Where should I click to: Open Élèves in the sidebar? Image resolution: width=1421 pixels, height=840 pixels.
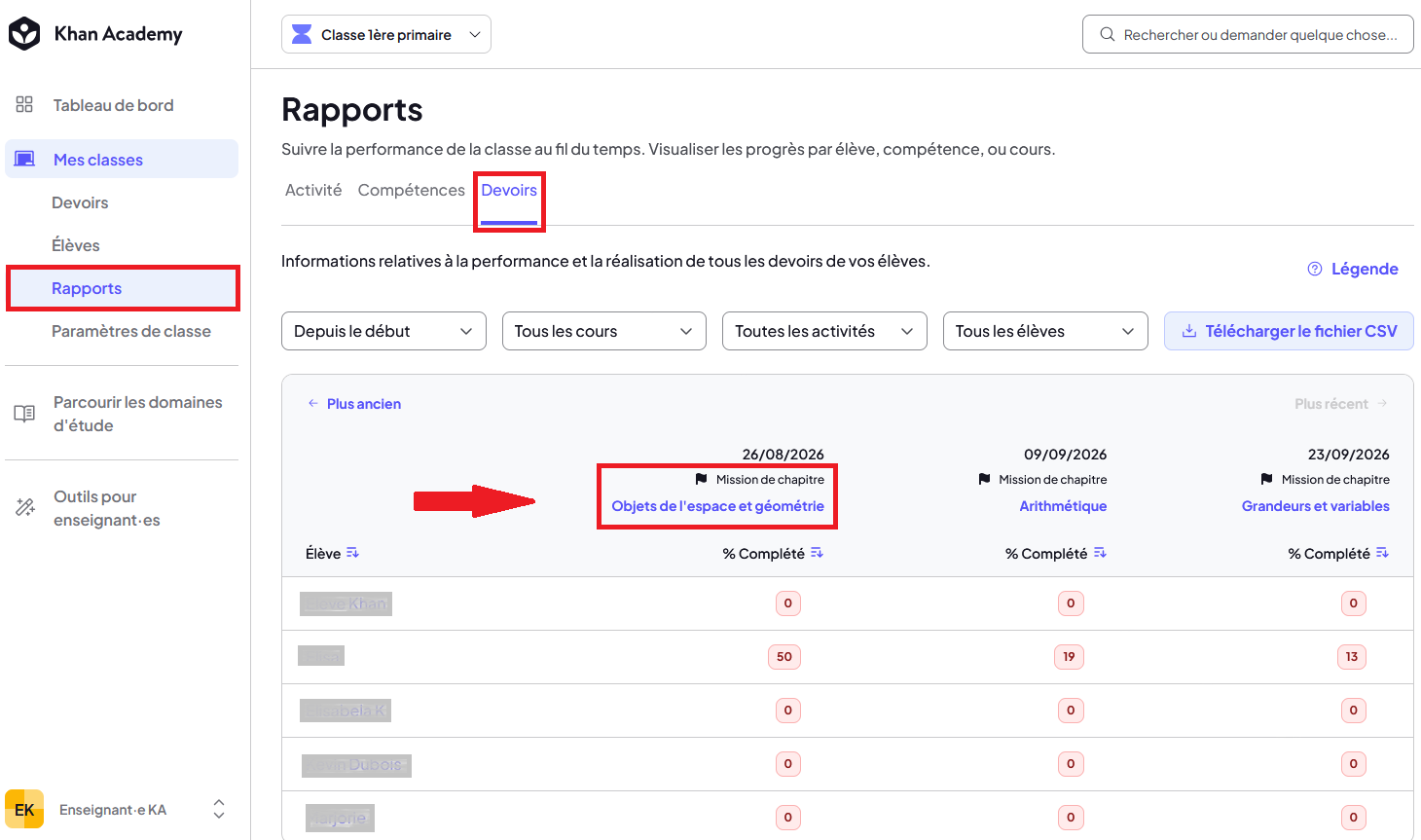click(x=76, y=245)
